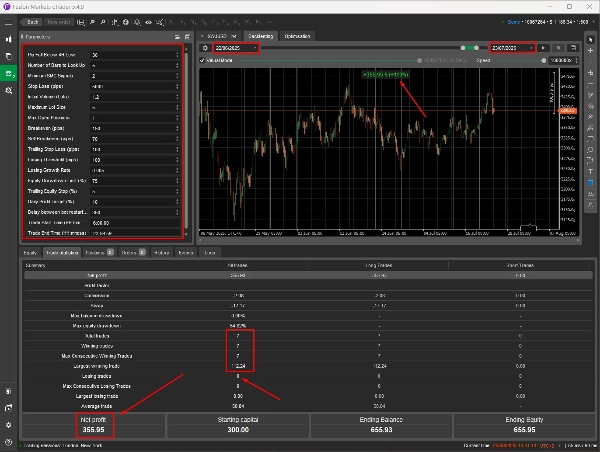Click the alerts bell icon in the top toolbar

137,22
